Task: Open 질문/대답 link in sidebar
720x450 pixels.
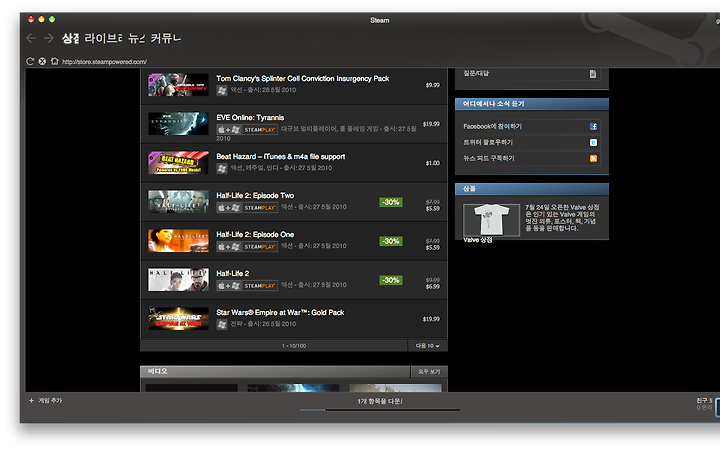Action: (476, 73)
